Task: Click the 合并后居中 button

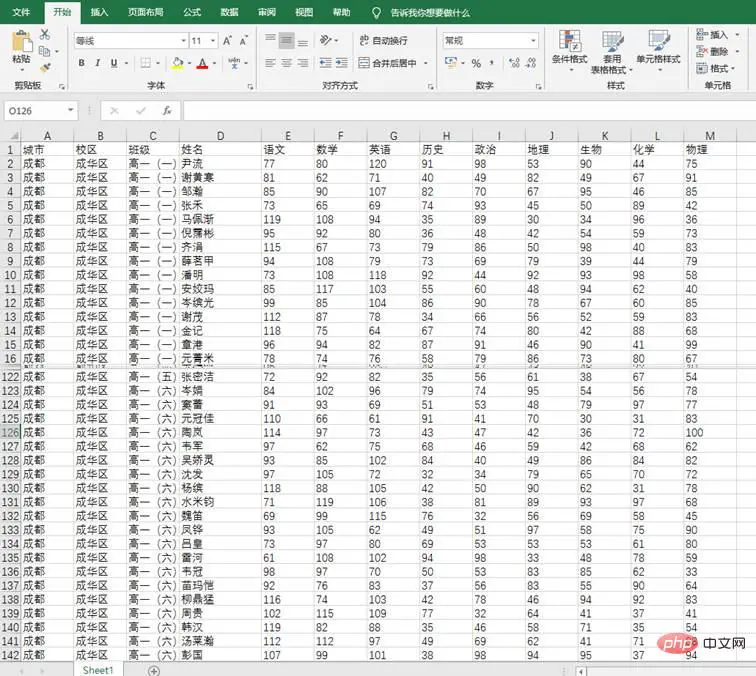Action: tap(388, 63)
